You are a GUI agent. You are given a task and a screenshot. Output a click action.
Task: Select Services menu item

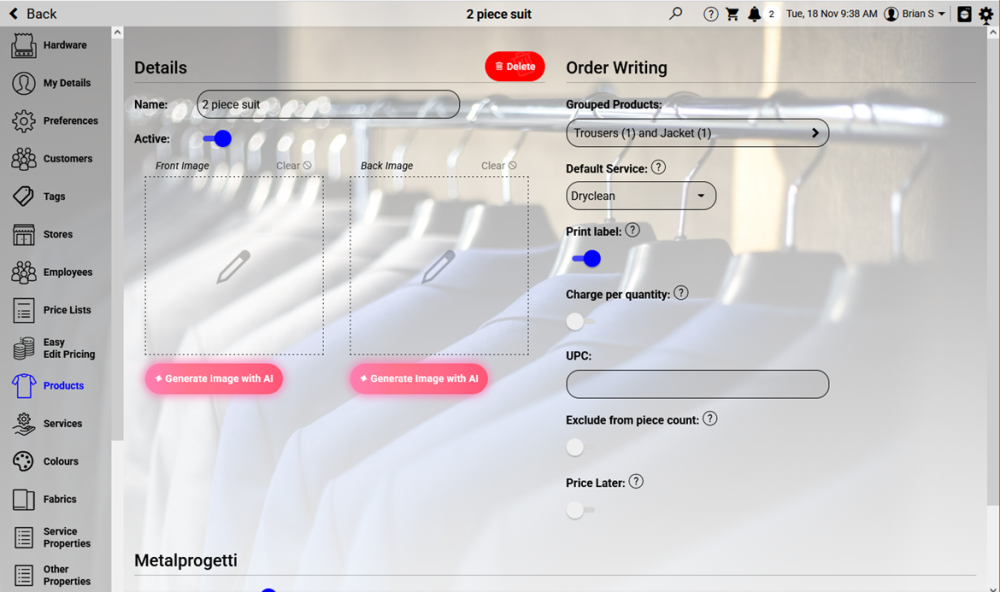point(62,424)
